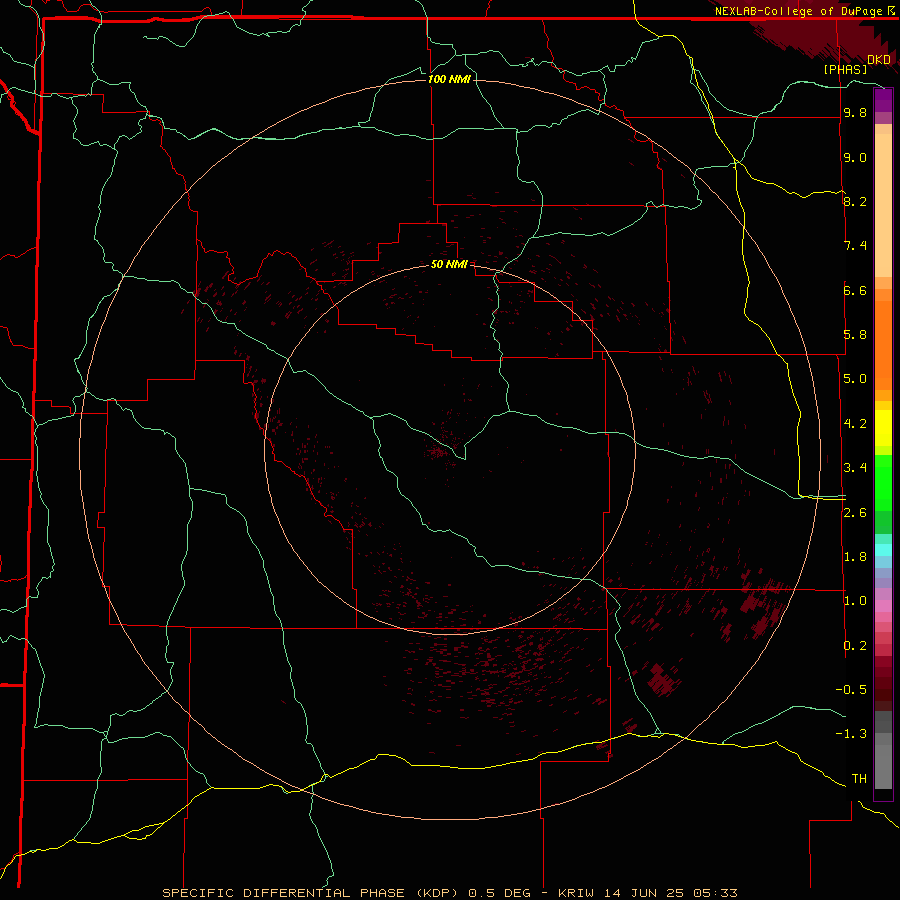The width and height of the screenshot is (900, 900).
Task: Click the 0.2 value on the color scale
Action: [x=855, y=646]
